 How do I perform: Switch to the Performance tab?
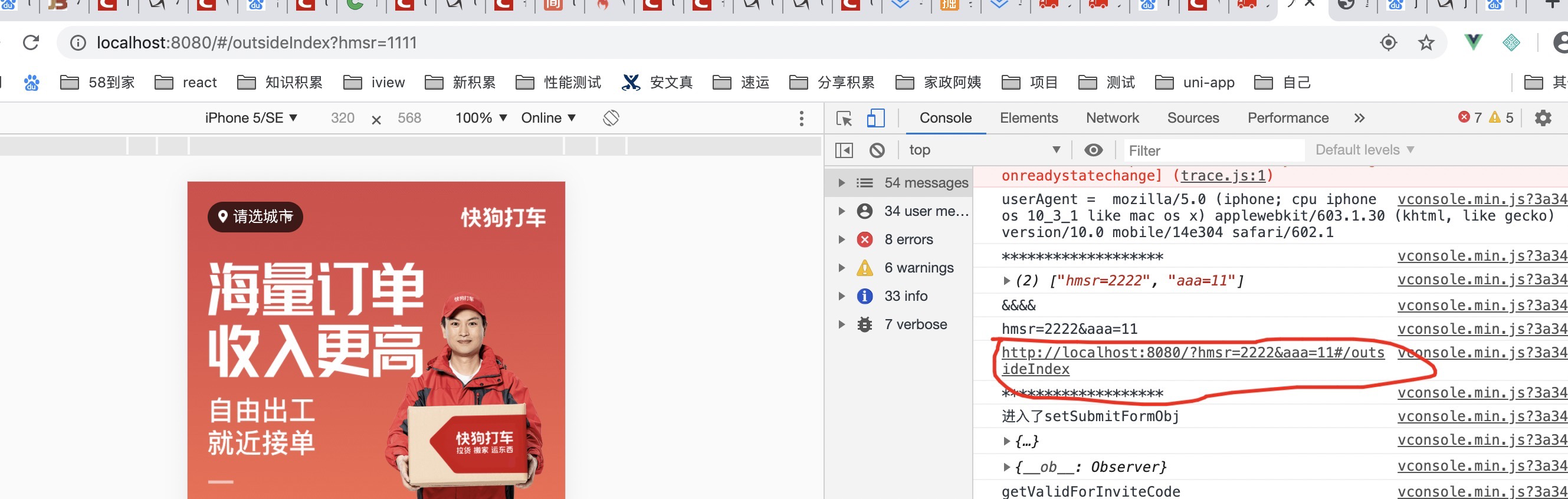pyautogui.click(x=1288, y=118)
